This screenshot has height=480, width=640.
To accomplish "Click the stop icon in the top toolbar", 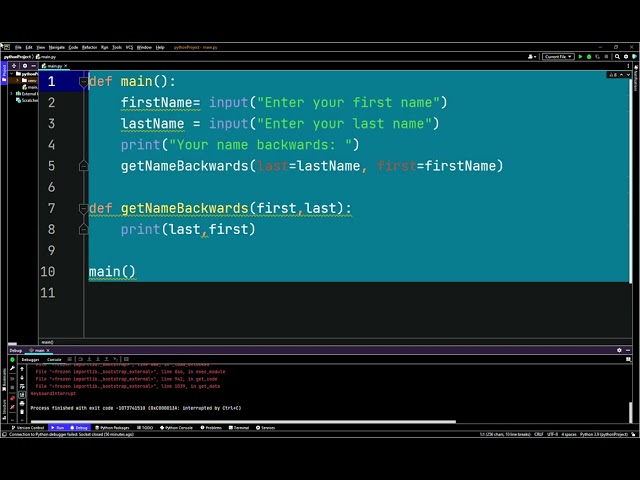I will tap(606, 57).
